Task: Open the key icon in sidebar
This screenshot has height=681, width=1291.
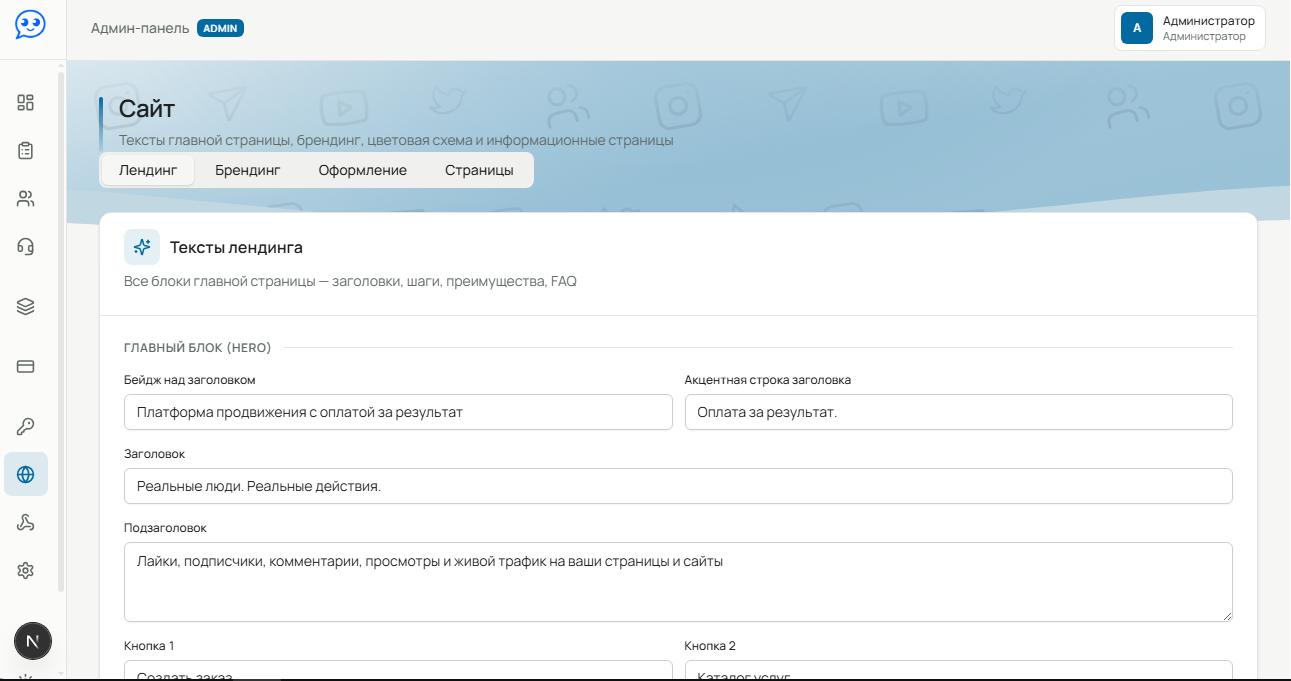Action: (26, 426)
